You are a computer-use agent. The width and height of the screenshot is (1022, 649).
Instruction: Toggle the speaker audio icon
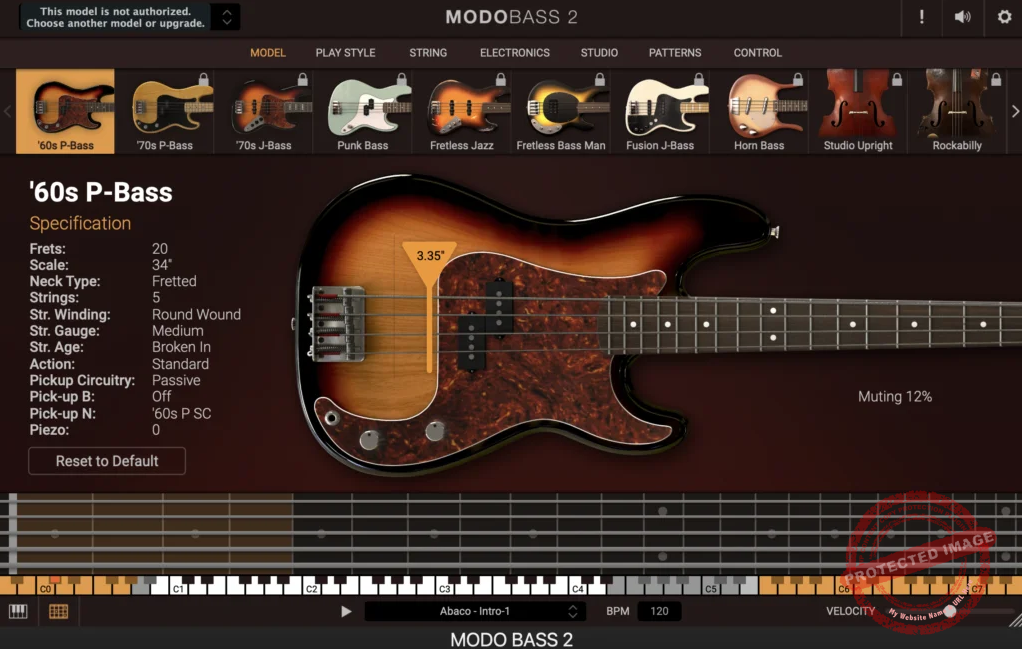[963, 17]
